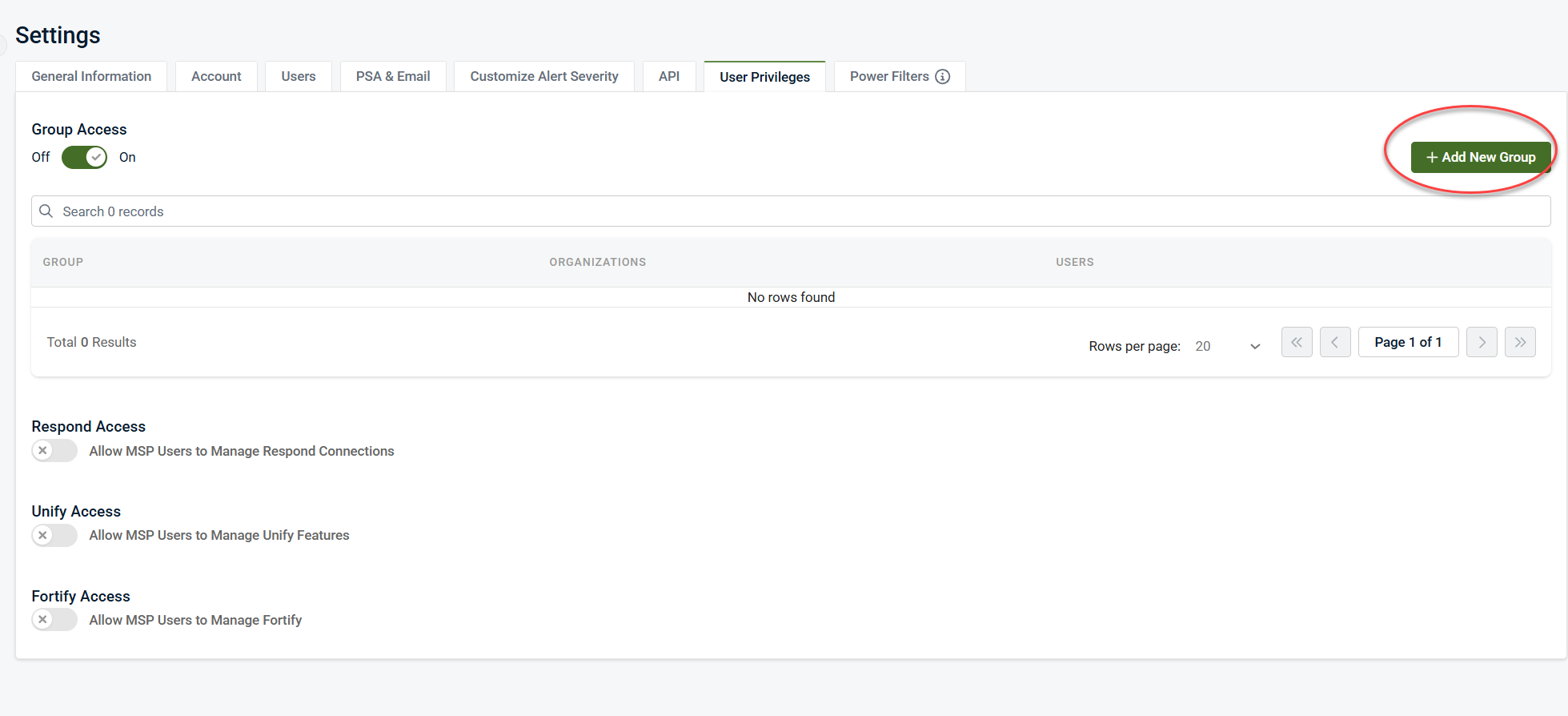The width and height of the screenshot is (1568, 716).
Task: Click the Search 0 records field
Action: [x=791, y=211]
